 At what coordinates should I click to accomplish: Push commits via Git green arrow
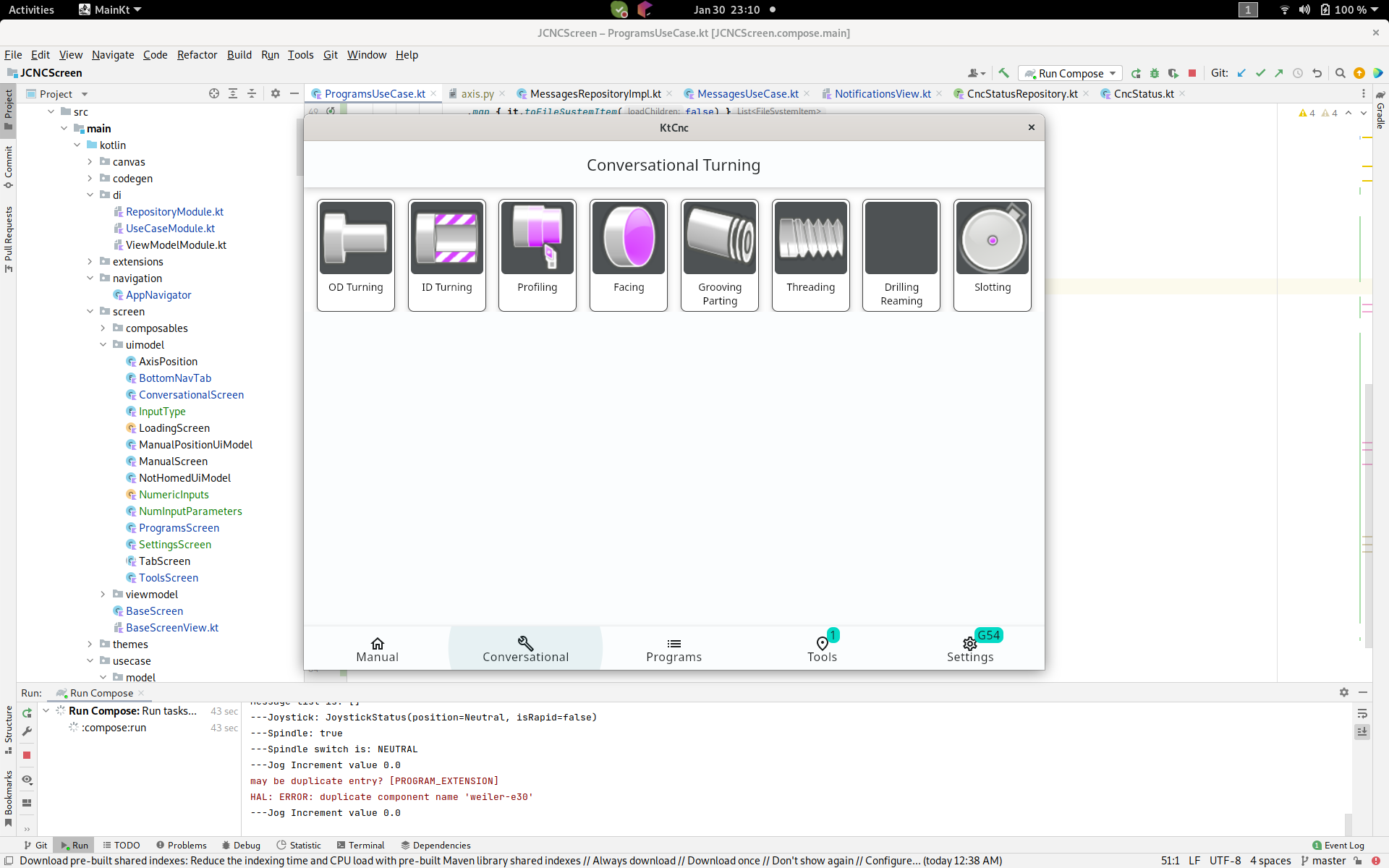coord(1279,73)
